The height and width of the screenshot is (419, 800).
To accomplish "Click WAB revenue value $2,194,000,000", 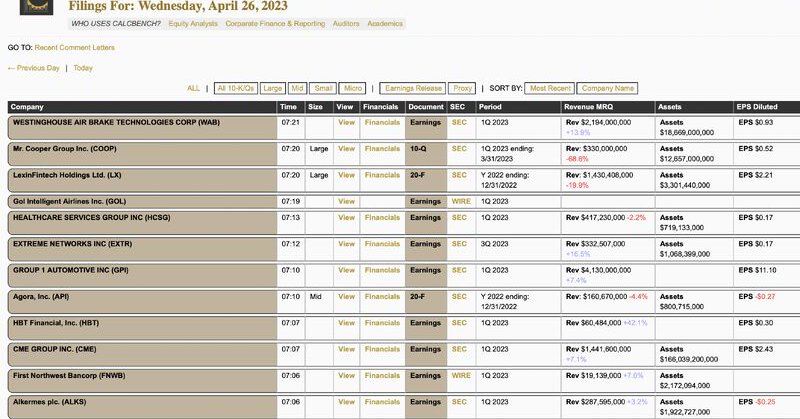I will [x=606, y=122].
